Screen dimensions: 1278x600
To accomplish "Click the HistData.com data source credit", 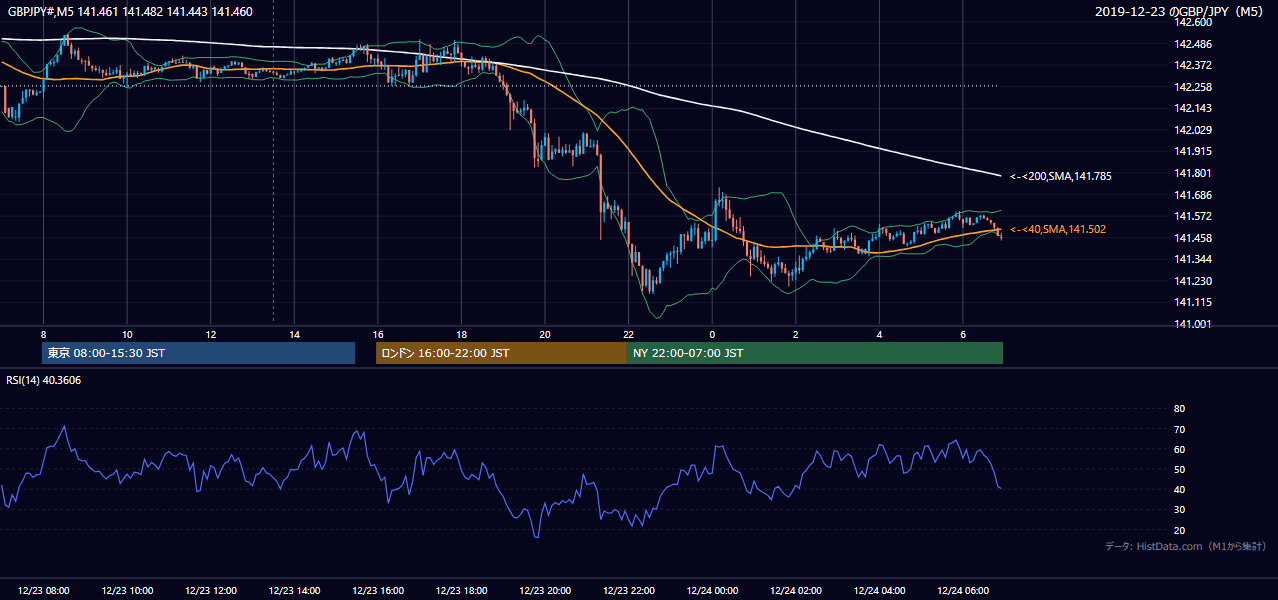I will coord(1186,546).
